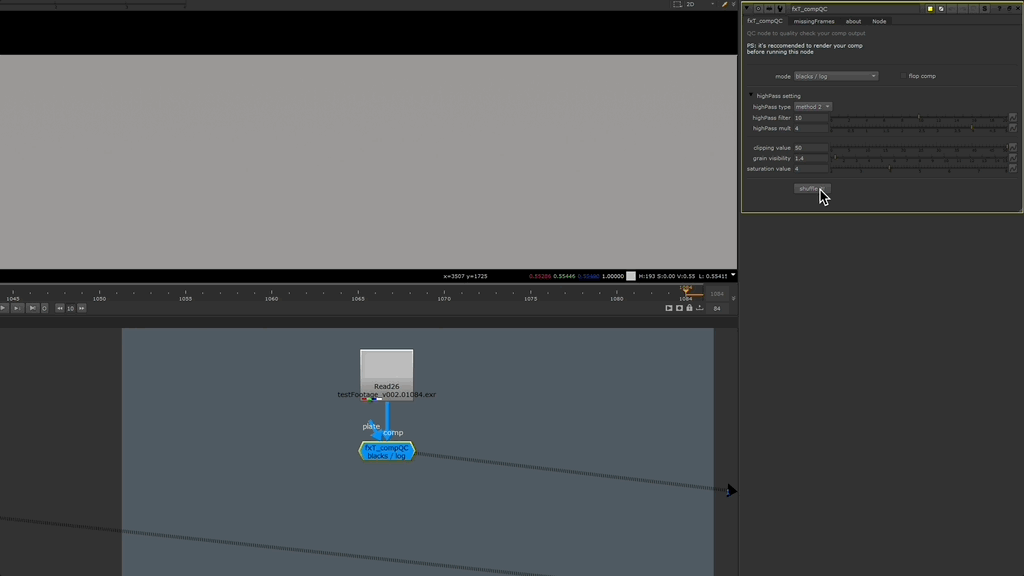Collapse the fxT_compQC properties panel arrow
Viewport: 1024px width, 576px height.
point(747,8)
